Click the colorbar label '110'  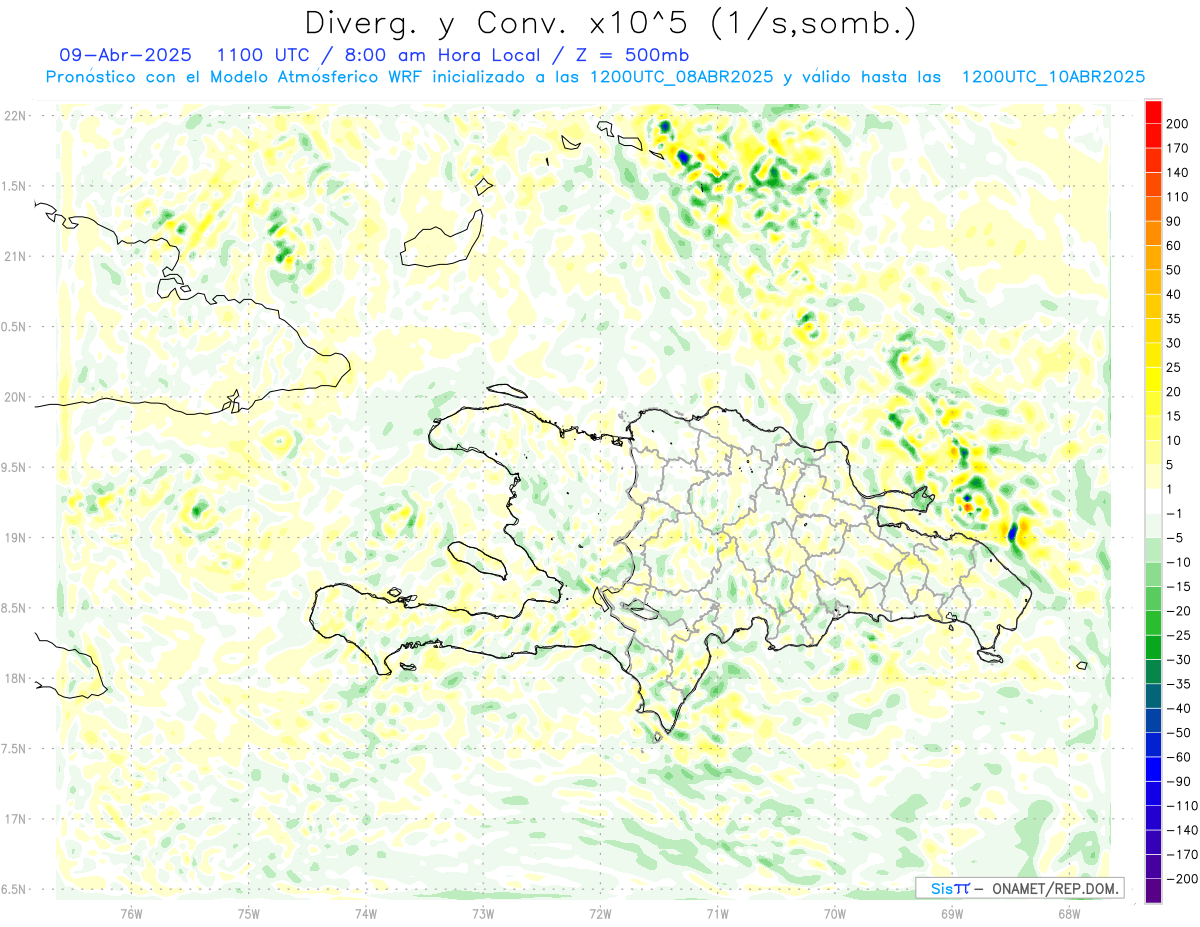[1178, 197]
